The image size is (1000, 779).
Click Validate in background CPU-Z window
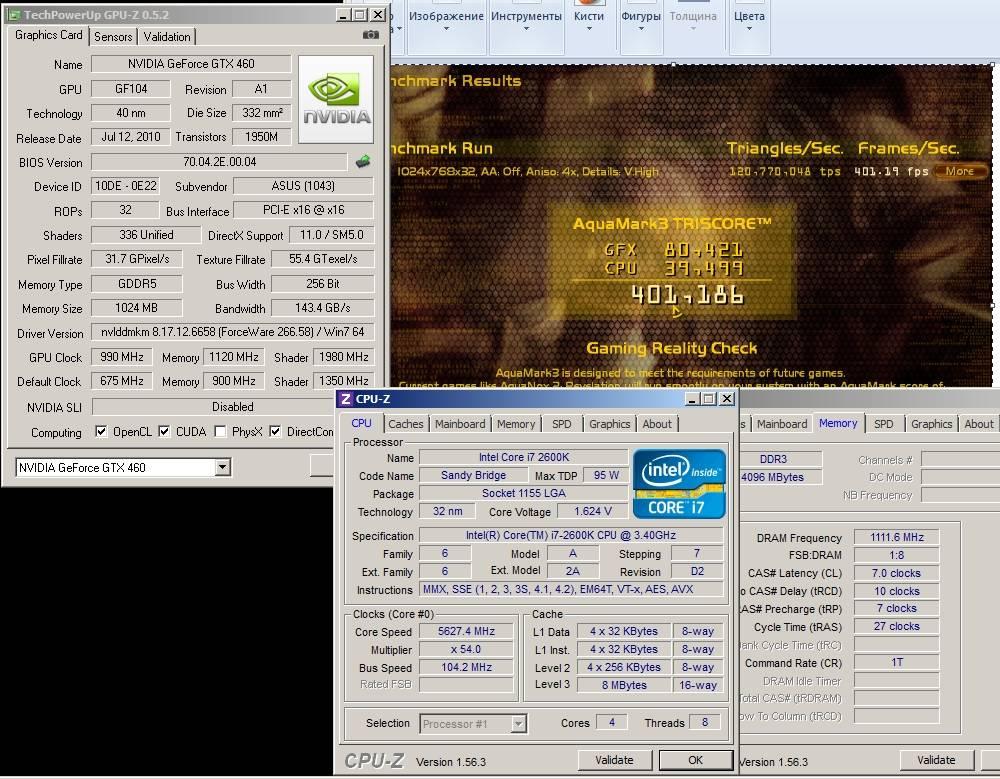[x=936, y=760]
